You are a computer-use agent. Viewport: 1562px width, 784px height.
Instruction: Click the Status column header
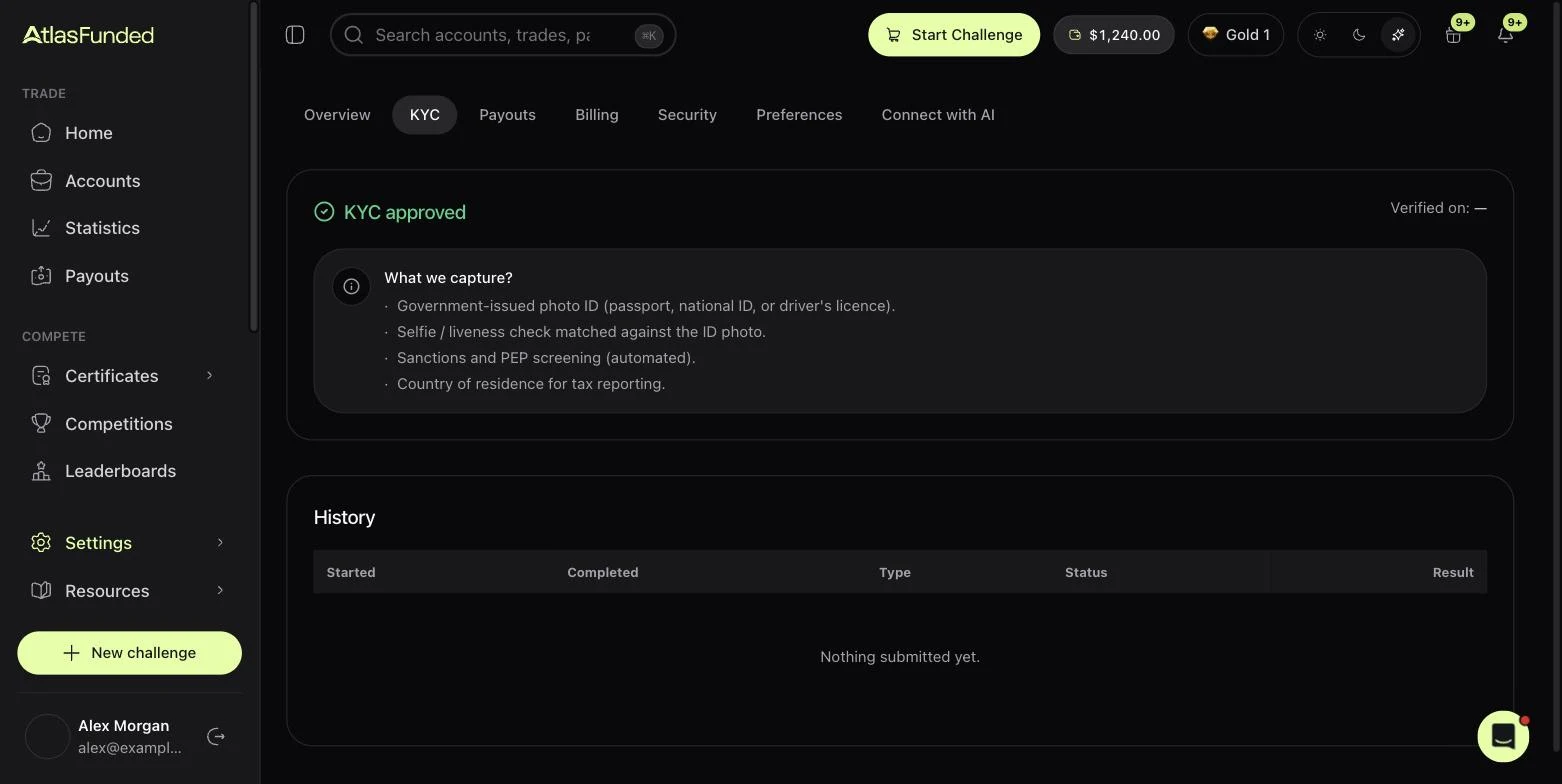point(1086,573)
